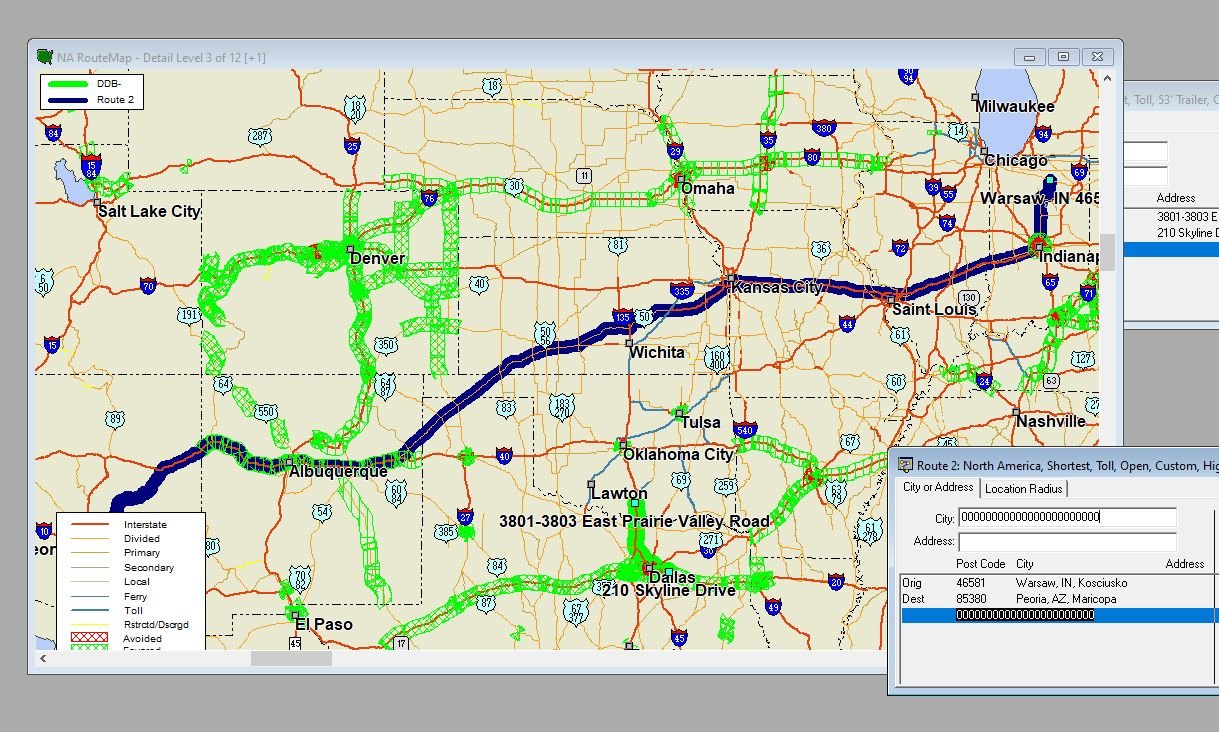Click the NA RouteMap window title icon
The width and height of the screenshot is (1219, 732).
pos(44,57)
